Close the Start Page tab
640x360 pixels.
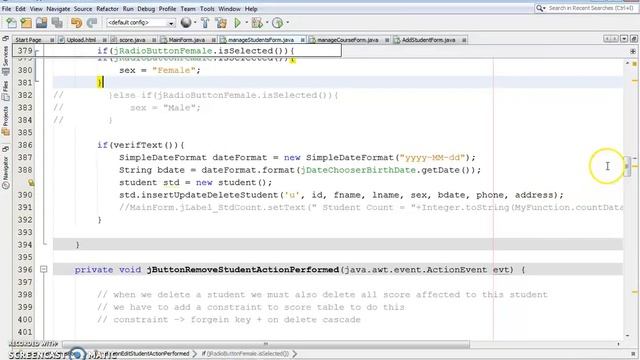pos(52,40)
